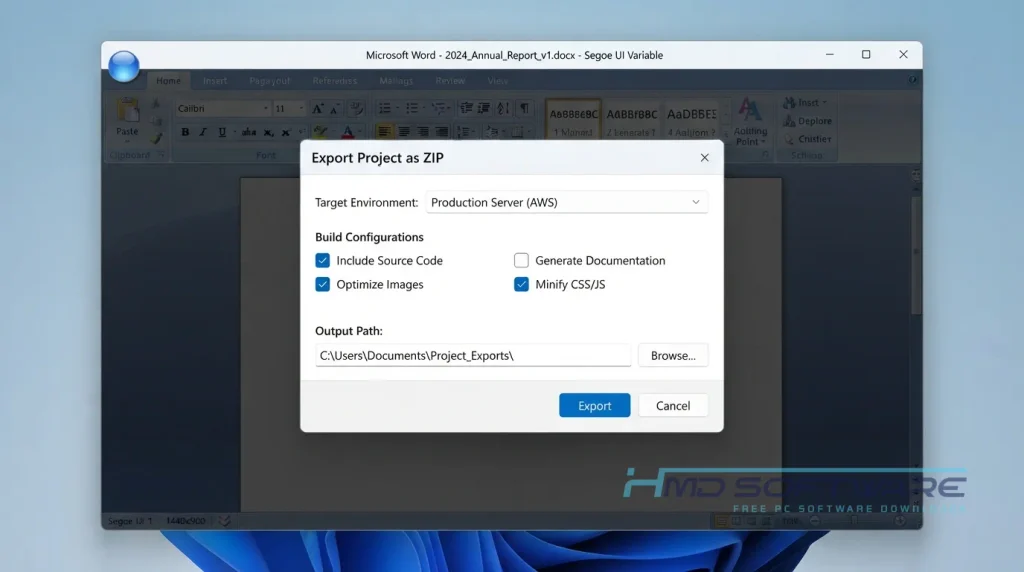Screen dimensions: 1024x572
Task: Open the Review ribbon tab
Action: (x=450, y=80)
